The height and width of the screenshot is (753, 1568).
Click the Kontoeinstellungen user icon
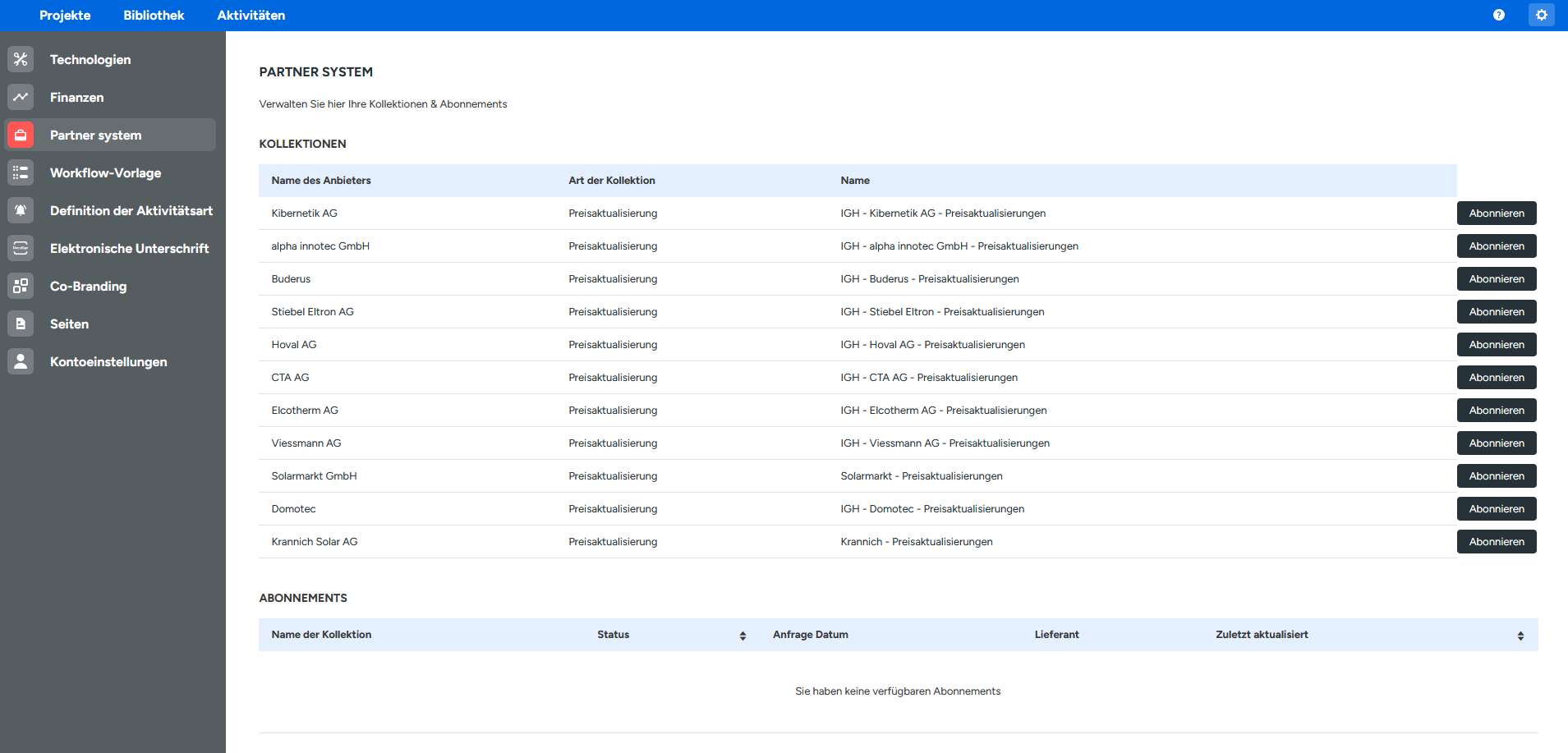(x=21, y=361)
